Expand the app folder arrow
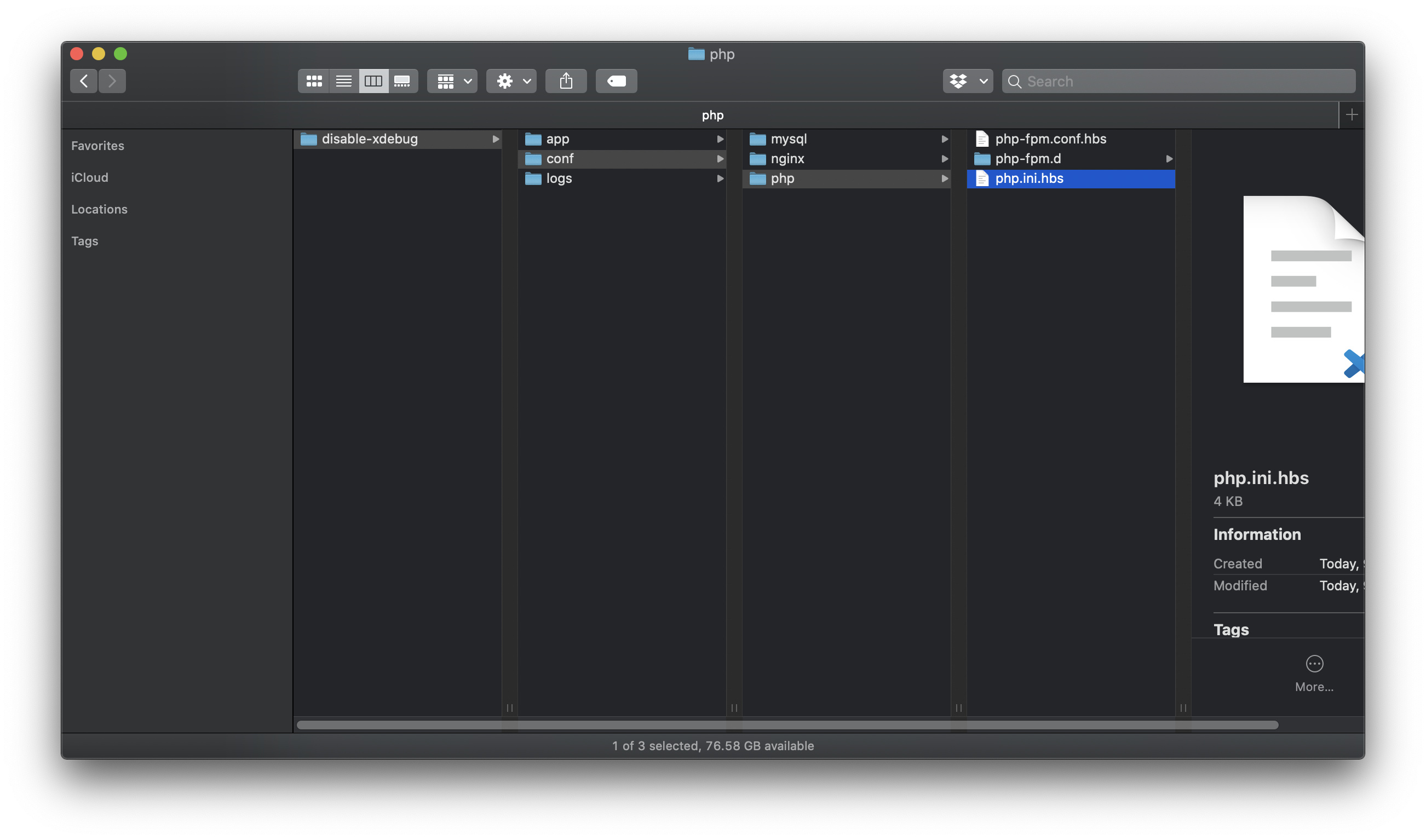 tap(720, 139)
